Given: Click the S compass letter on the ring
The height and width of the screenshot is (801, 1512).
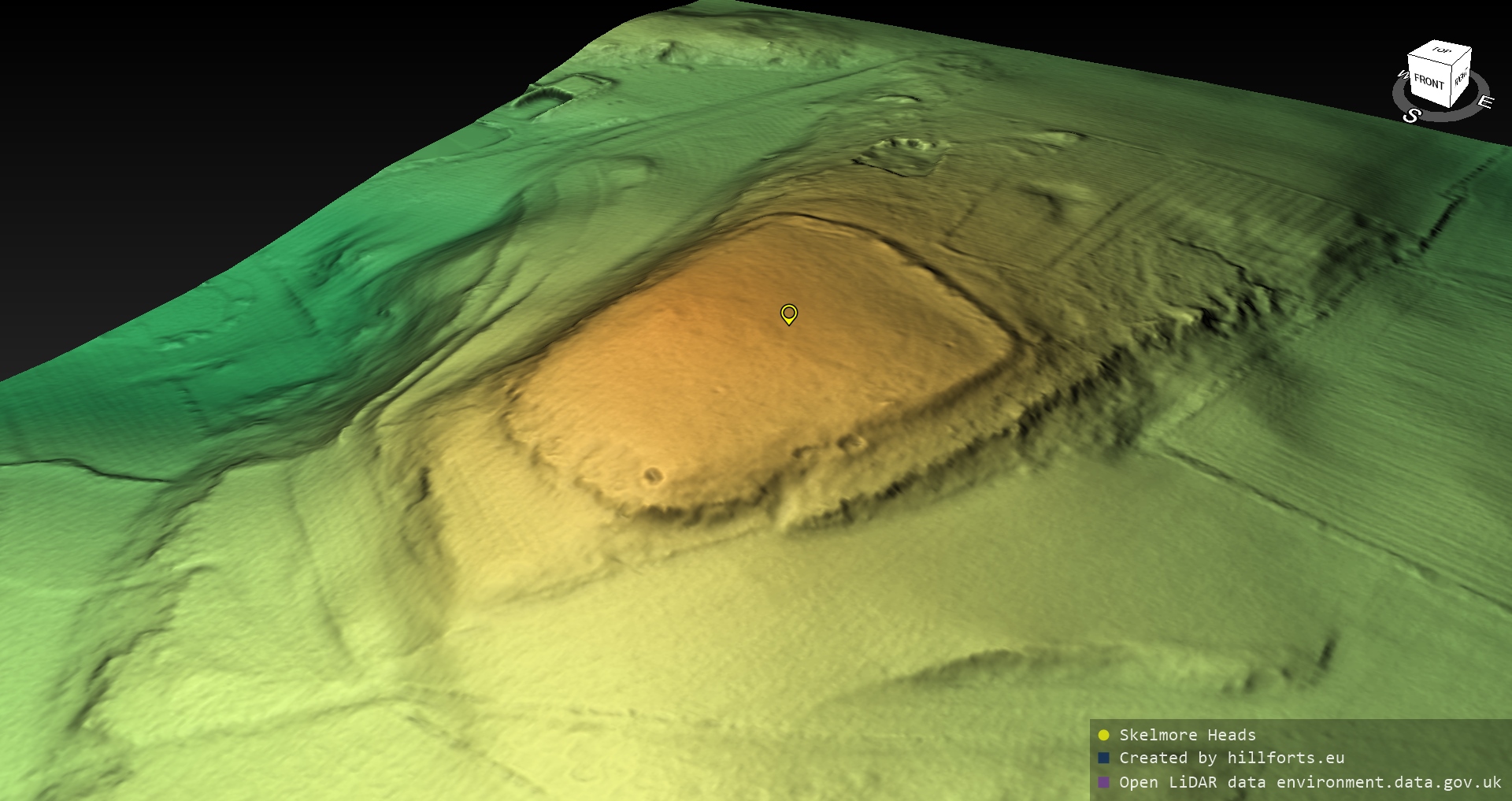Looking at the screenshot, I should click(1411, 116).
